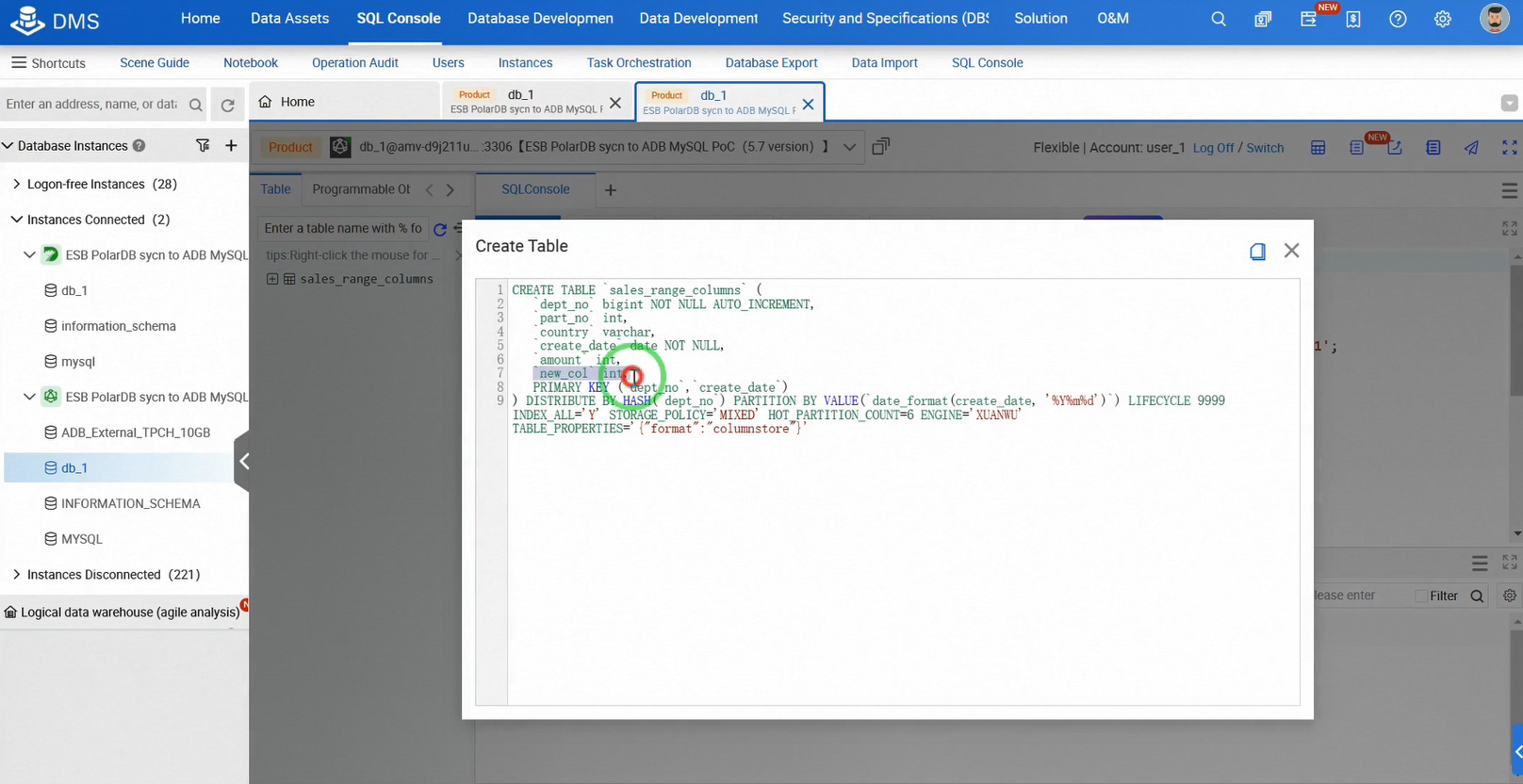1523x784 pixels.
Task: Filter the Database Instances list
Action: point(203,145)
